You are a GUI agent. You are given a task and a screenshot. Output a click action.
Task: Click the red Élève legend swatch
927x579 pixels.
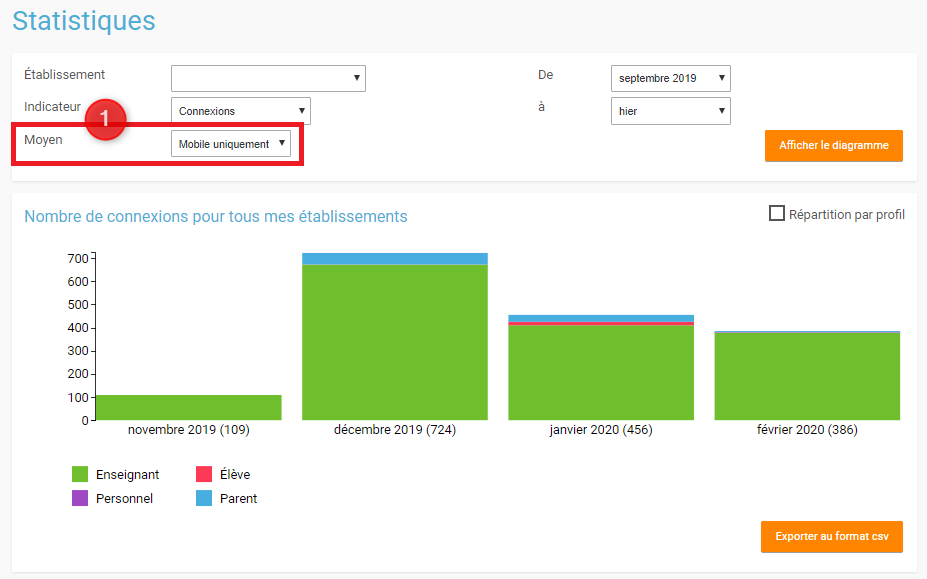203,474
